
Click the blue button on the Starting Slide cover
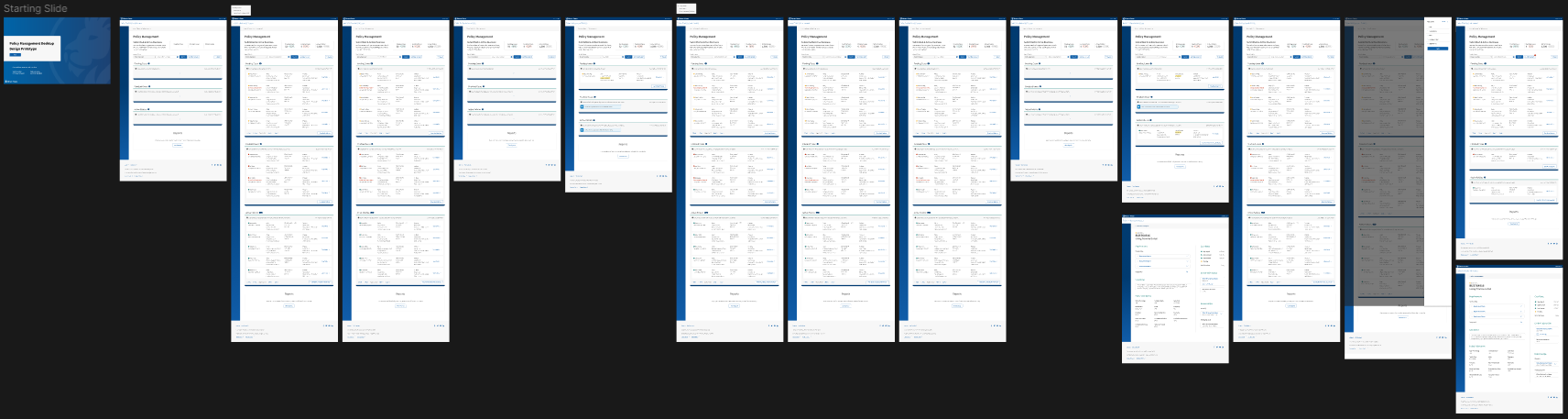pos(15,55)
